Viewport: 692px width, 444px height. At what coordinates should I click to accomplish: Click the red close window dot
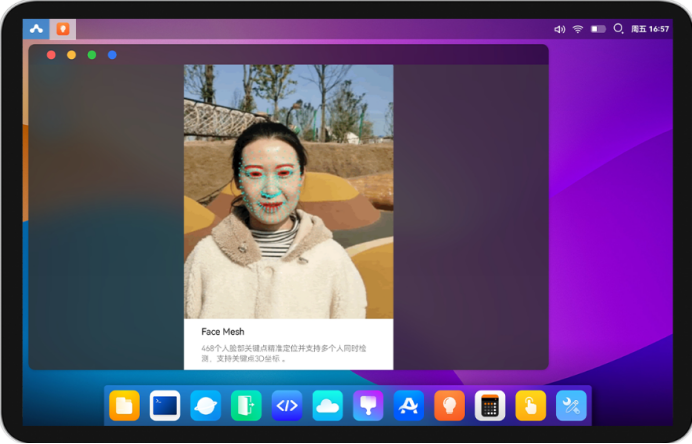click(x=51, y=55)
